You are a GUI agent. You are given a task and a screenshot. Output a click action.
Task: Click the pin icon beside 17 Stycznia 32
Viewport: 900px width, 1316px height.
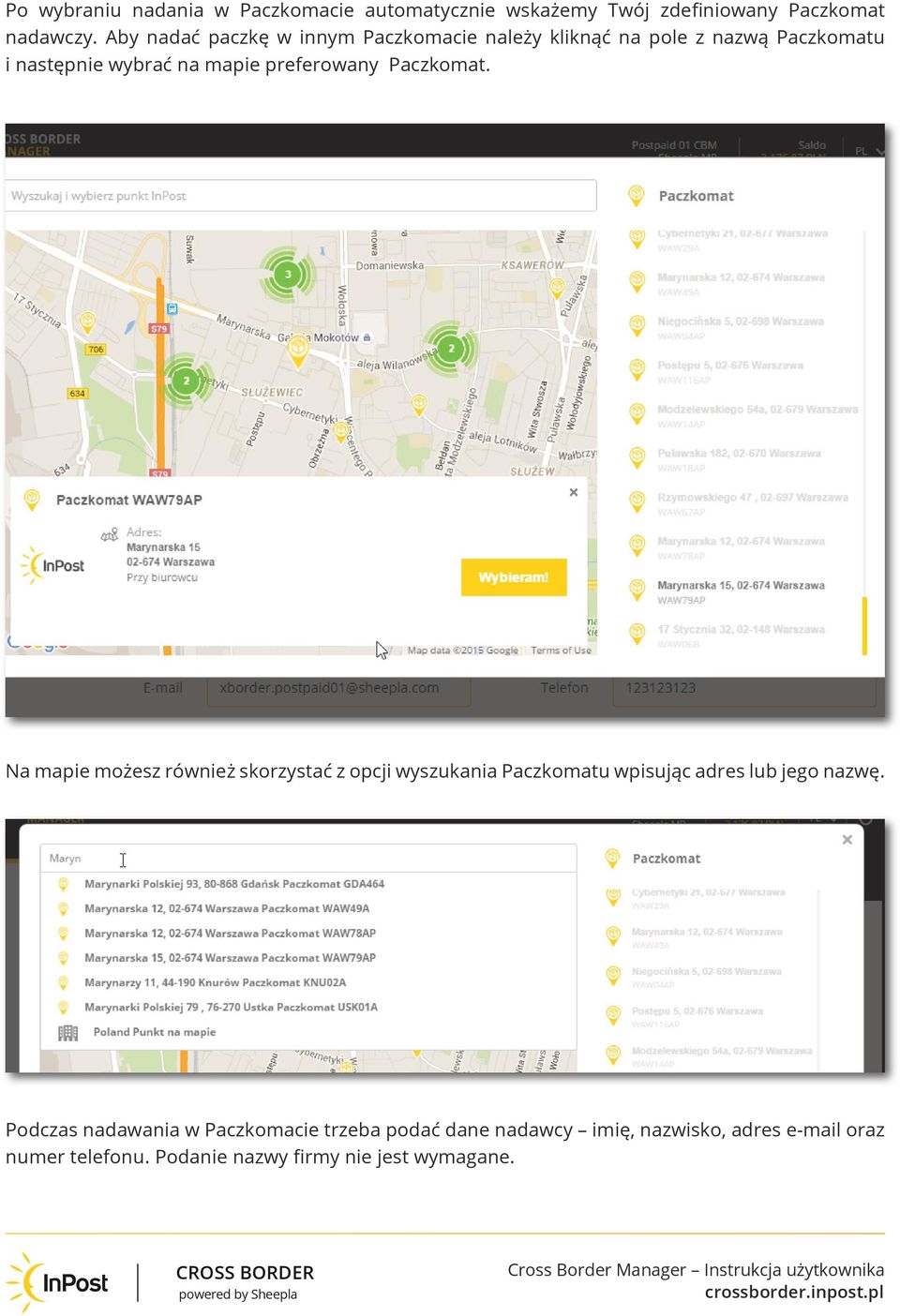(637, 634)
